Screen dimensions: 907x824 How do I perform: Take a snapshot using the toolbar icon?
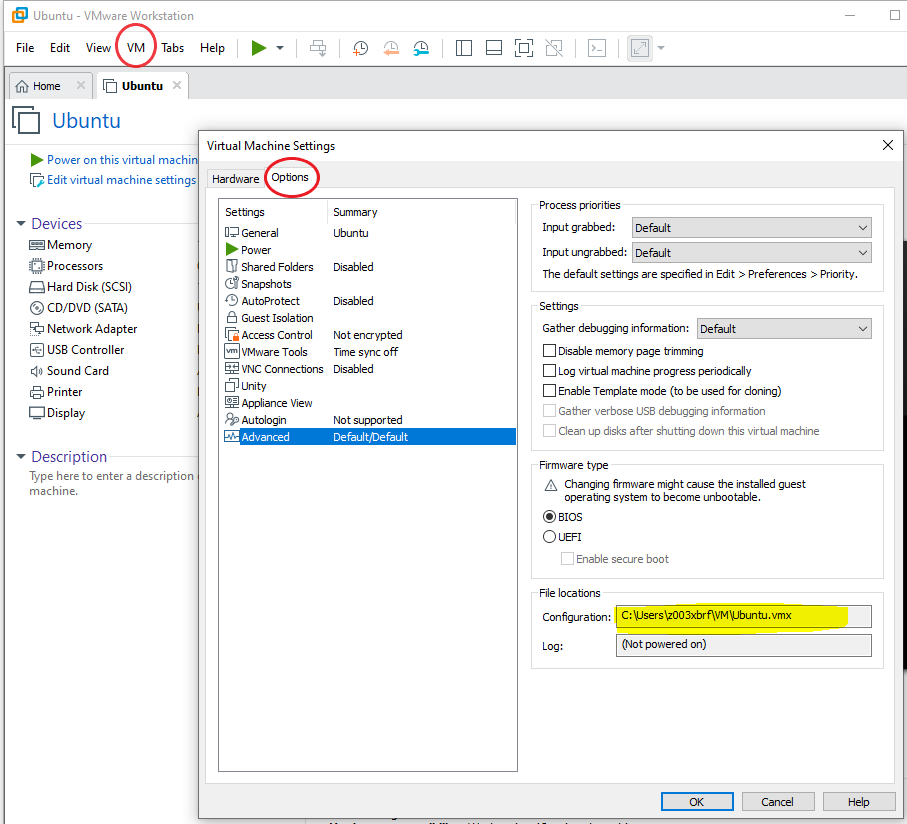pos(359,47)
